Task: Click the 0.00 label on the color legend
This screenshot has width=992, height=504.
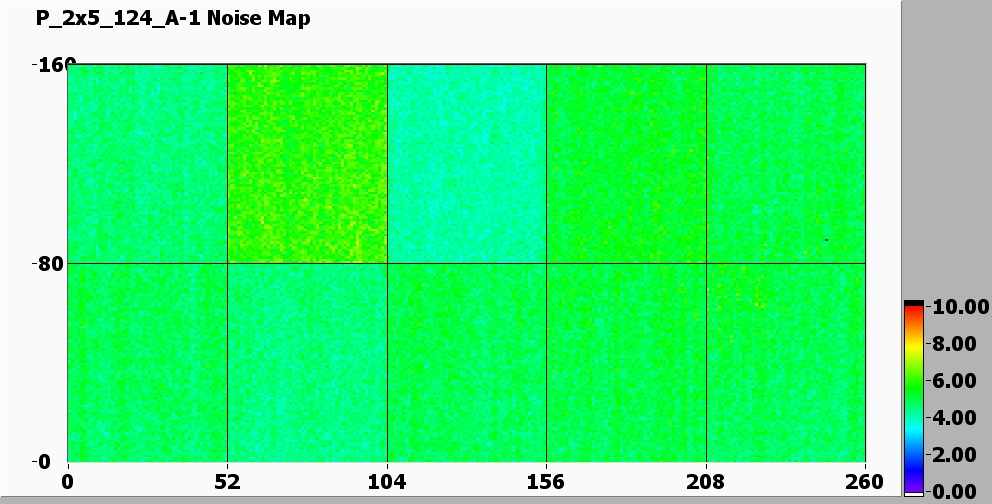Action: tap(953, 491)
